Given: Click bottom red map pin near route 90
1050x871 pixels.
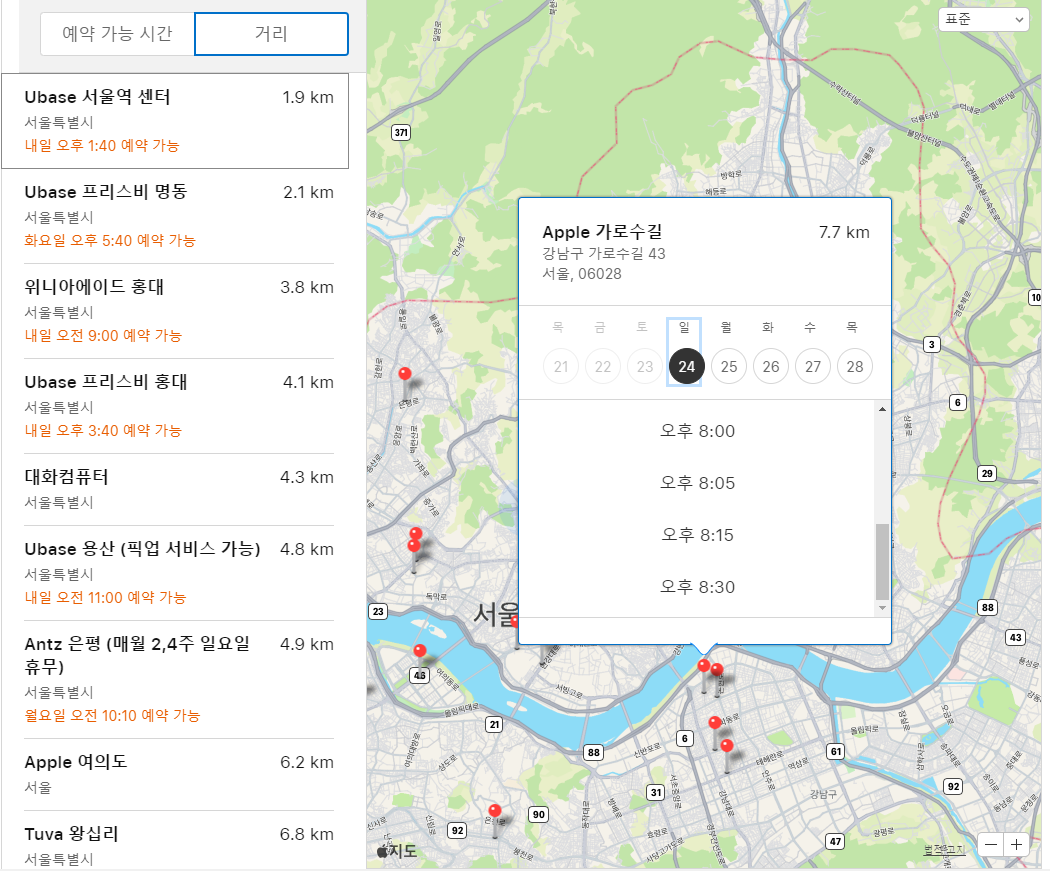Looking at the screenshot, I should [x=495, y=811].
